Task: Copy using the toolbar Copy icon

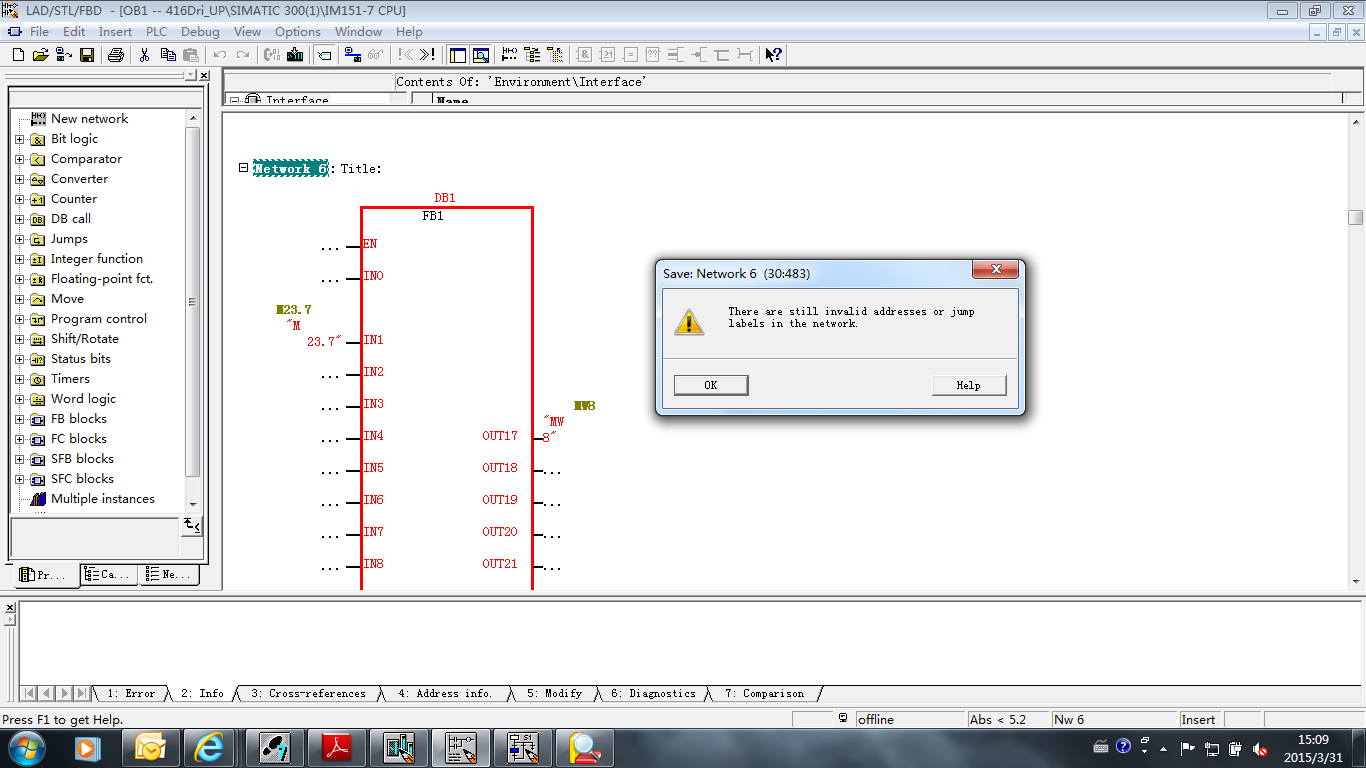Action: [x=168, y=55]
